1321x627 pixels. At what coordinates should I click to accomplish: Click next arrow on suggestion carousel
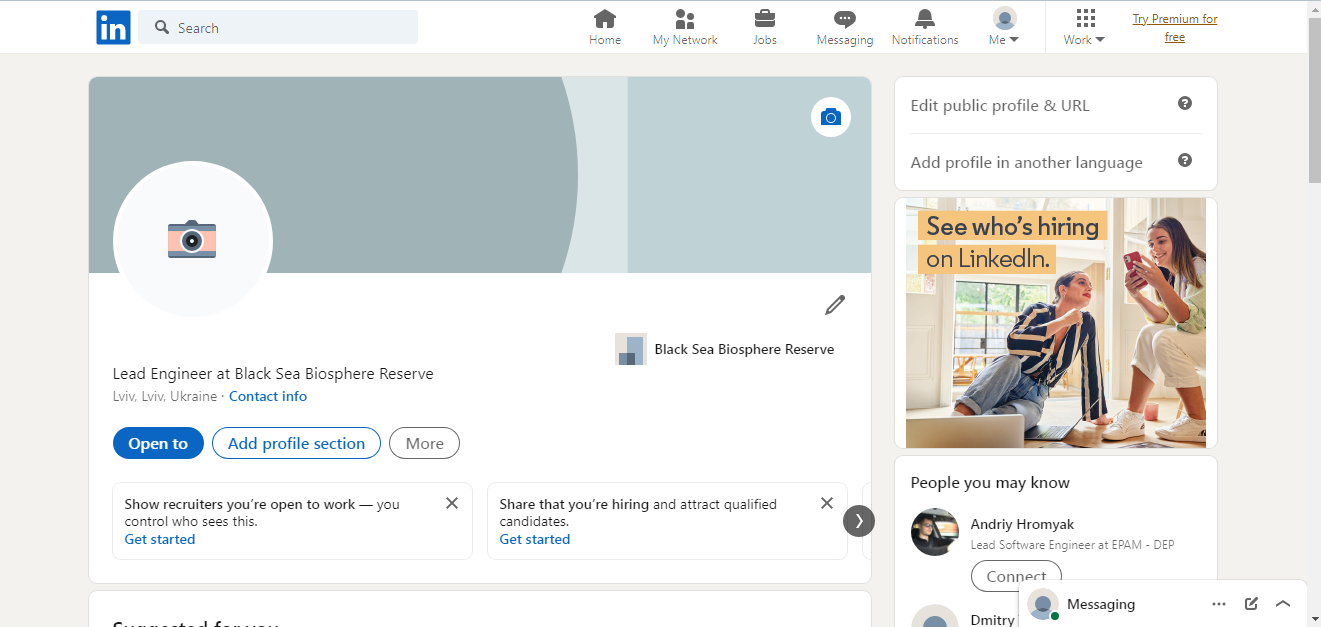tap(859, 521)
